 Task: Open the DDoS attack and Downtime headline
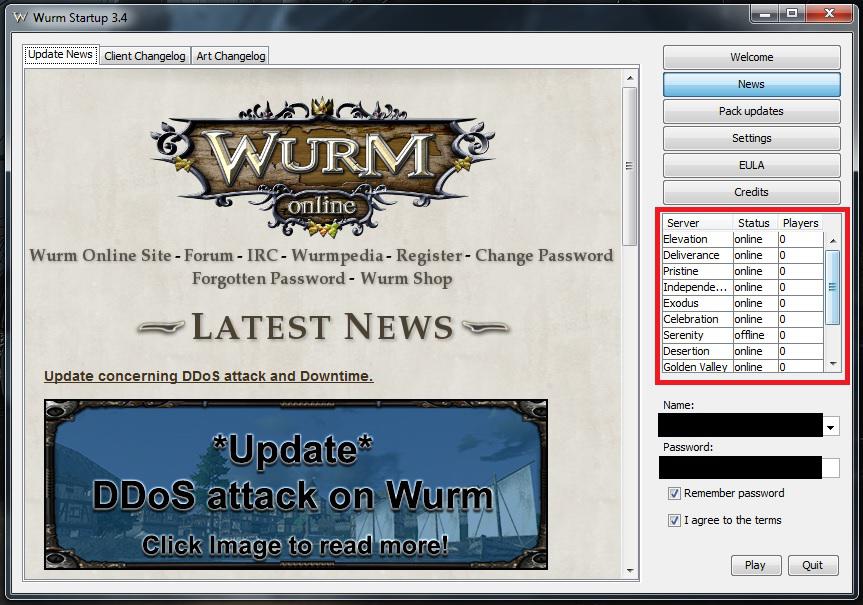[209, 376]
